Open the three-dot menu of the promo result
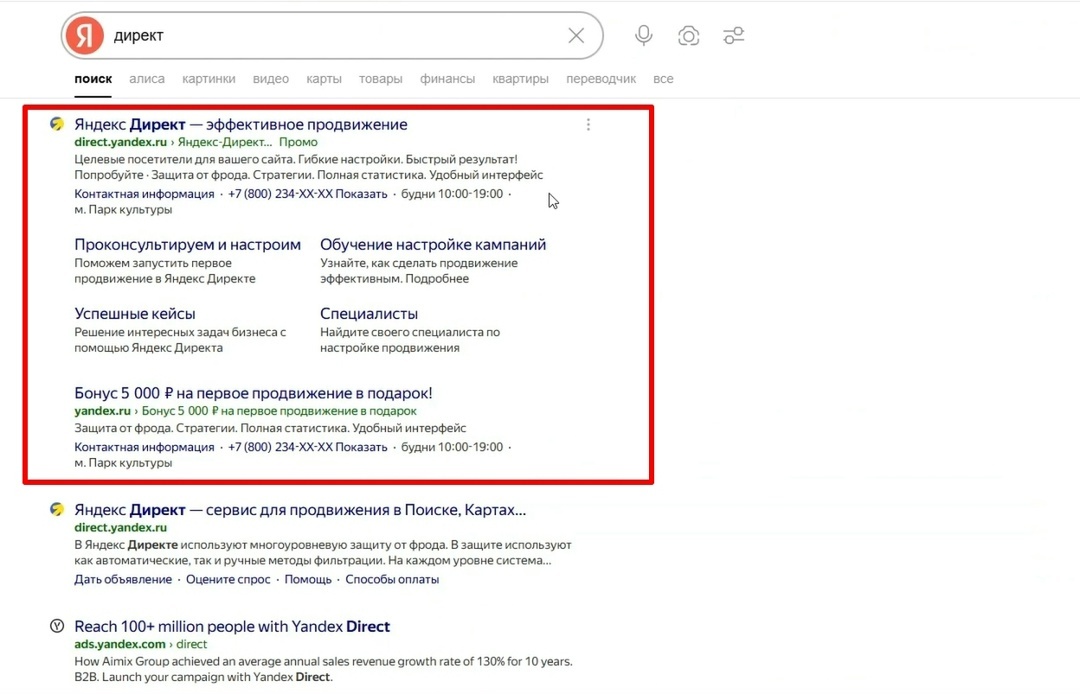 [x=588, y=125]
